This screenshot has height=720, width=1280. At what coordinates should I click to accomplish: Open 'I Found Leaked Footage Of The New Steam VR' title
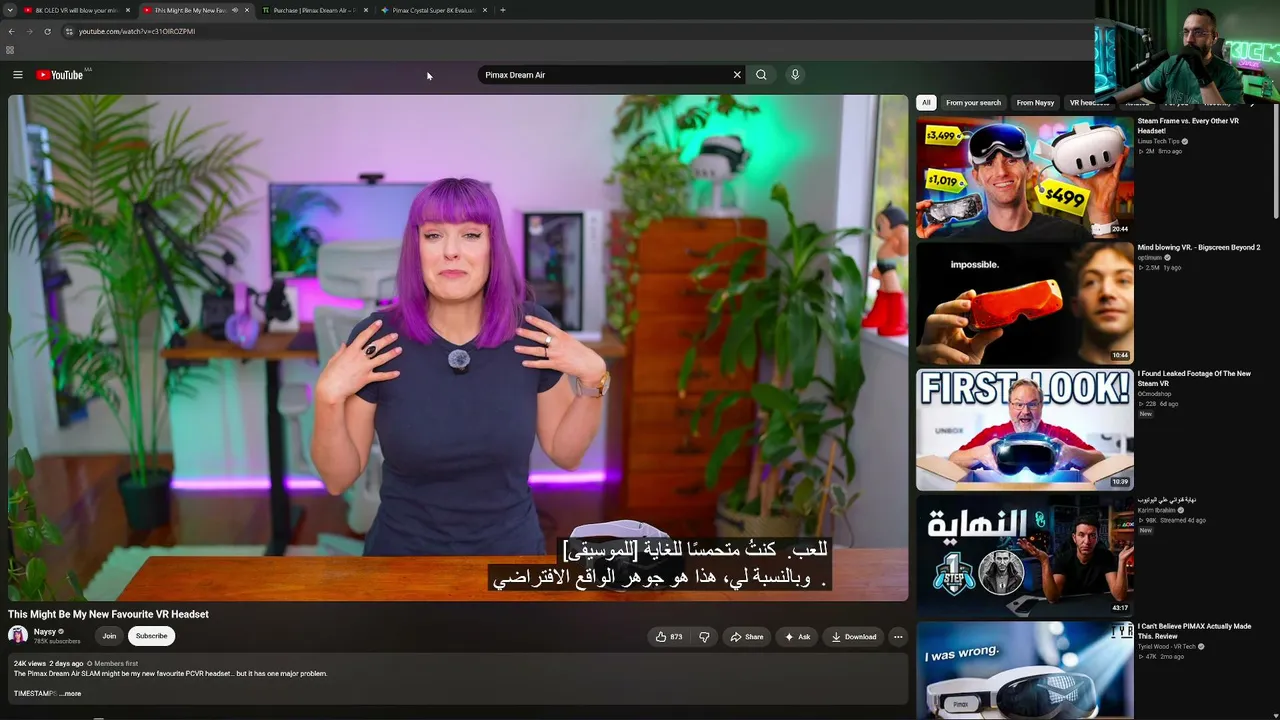[x=1194, y=378]
